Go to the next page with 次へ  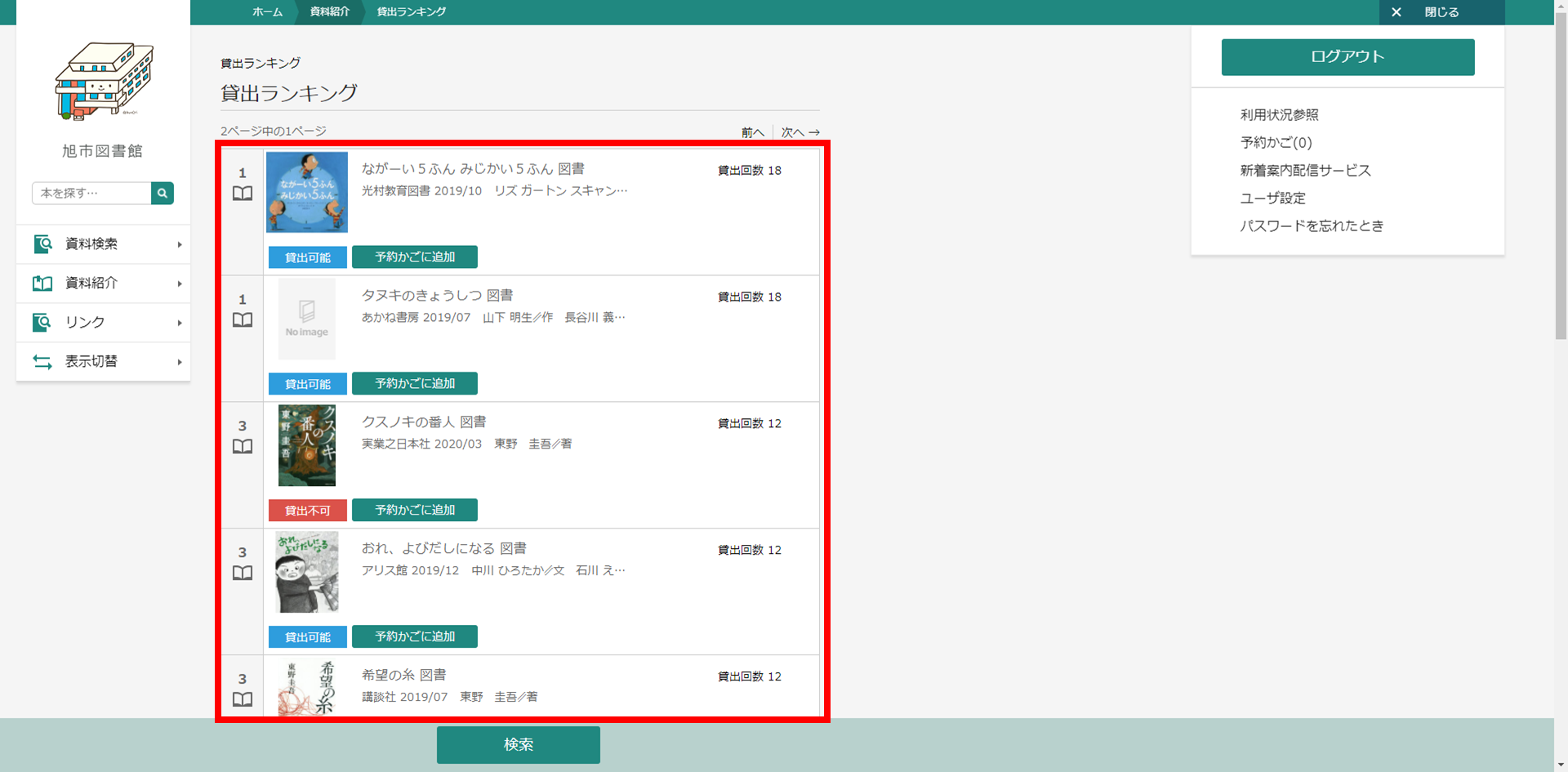pos(800,132)
